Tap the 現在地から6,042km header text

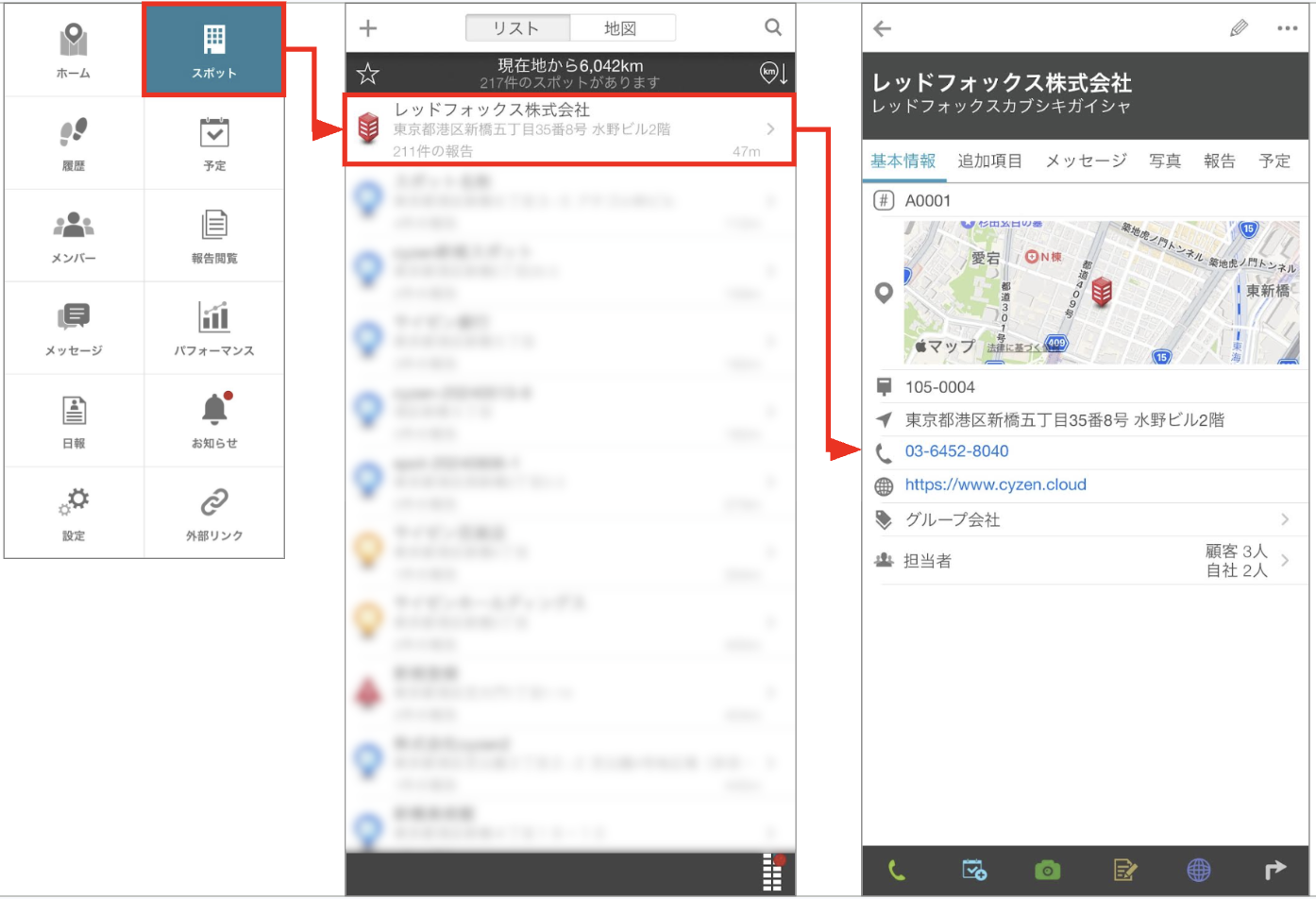(x=570, y=65)
